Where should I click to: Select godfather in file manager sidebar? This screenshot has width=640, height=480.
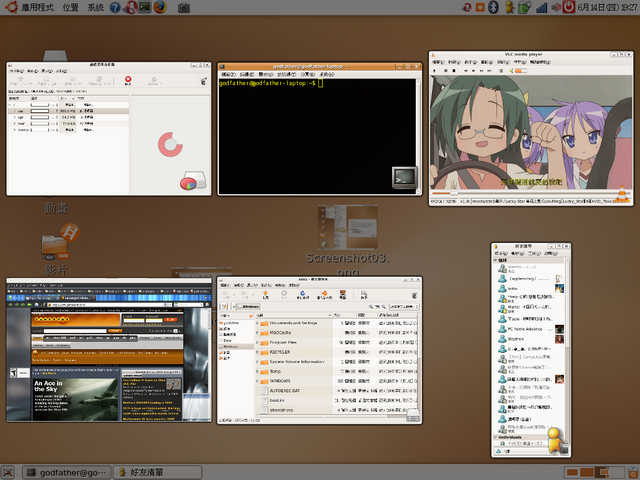(231, 323)
